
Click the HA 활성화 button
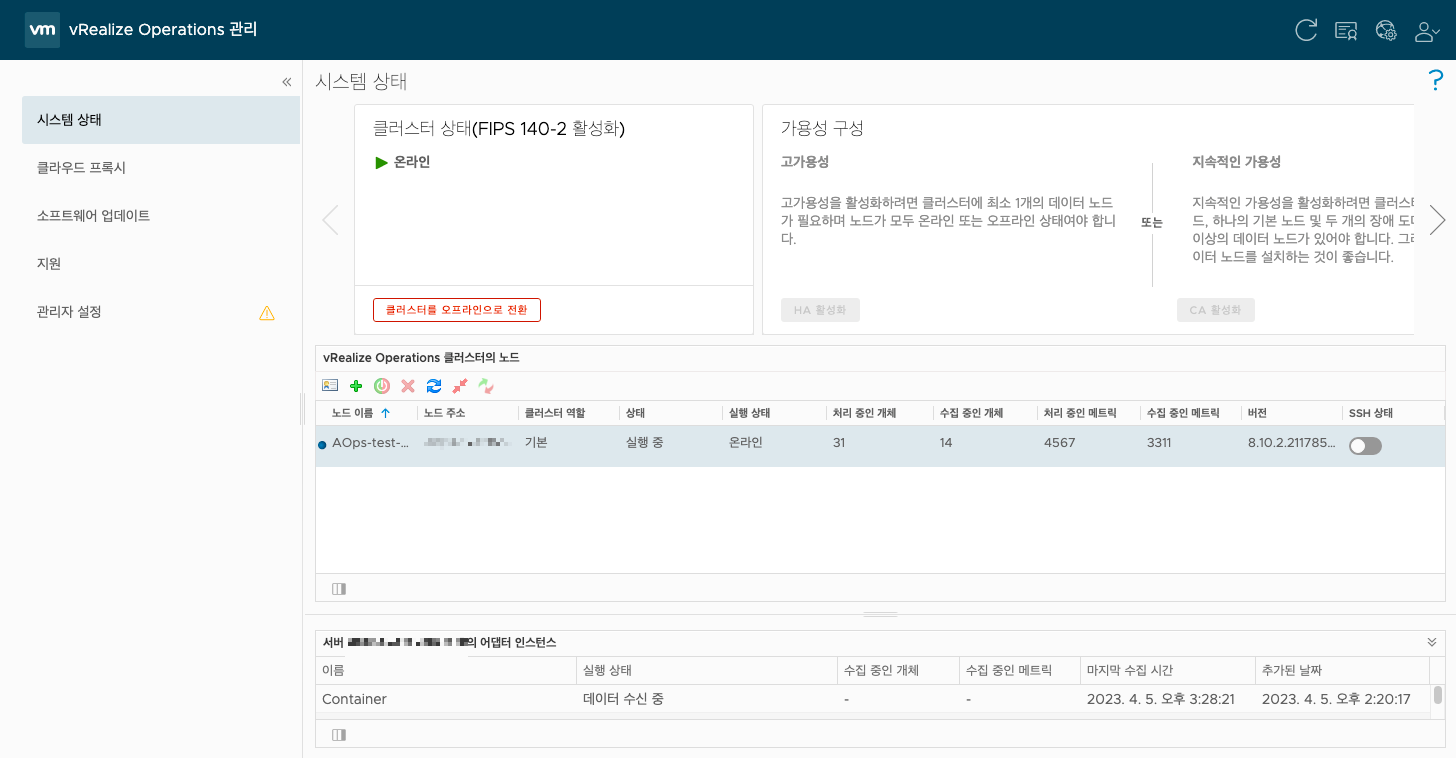pyautogui.click(x=820, y=310)
